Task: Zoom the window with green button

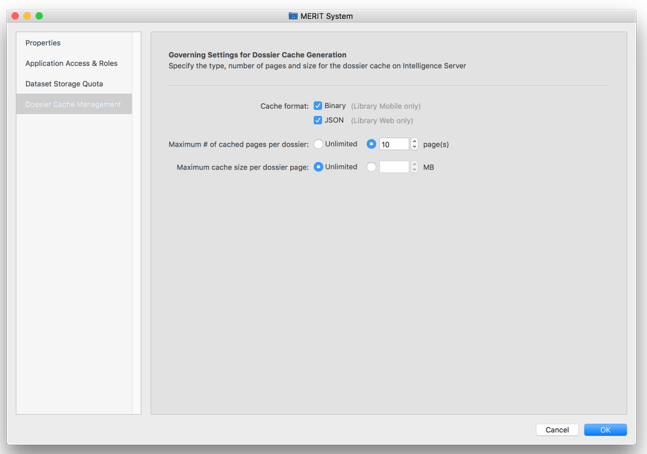Action: point(39,16)
